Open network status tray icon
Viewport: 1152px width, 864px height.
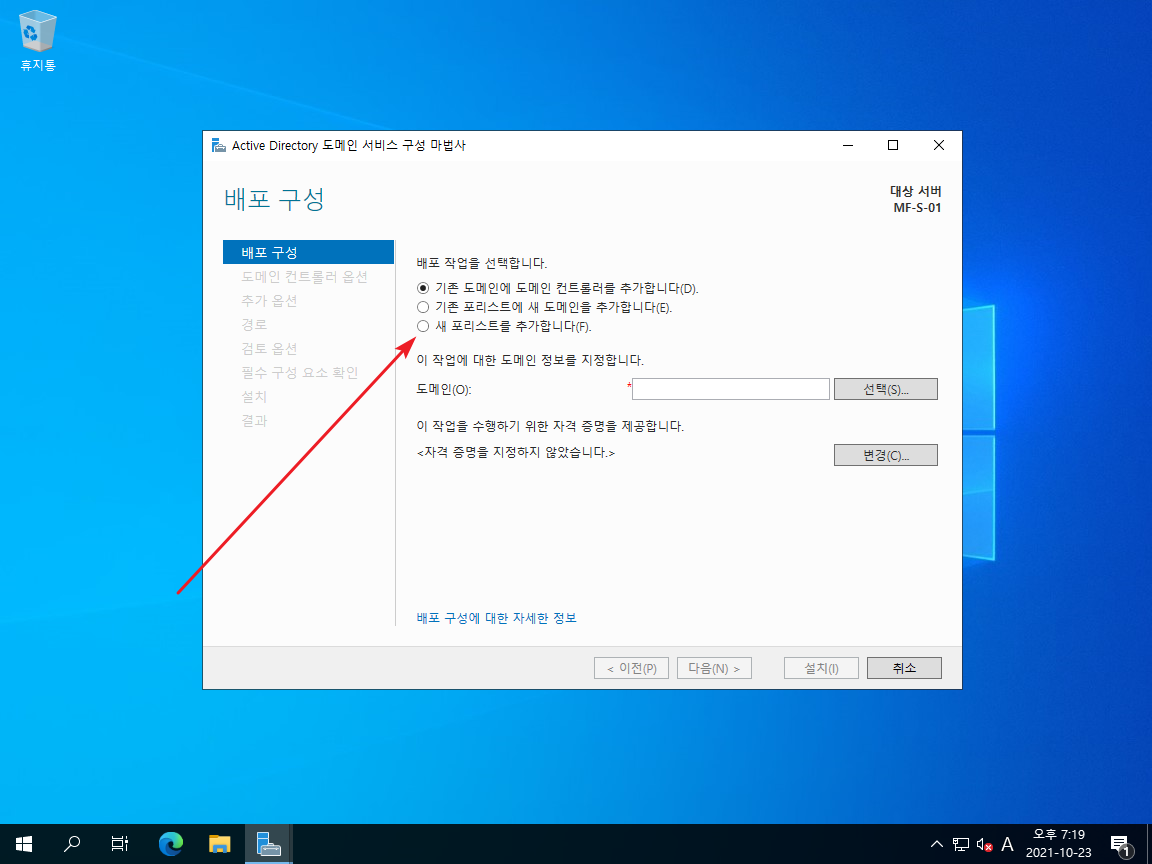(961, 844)
